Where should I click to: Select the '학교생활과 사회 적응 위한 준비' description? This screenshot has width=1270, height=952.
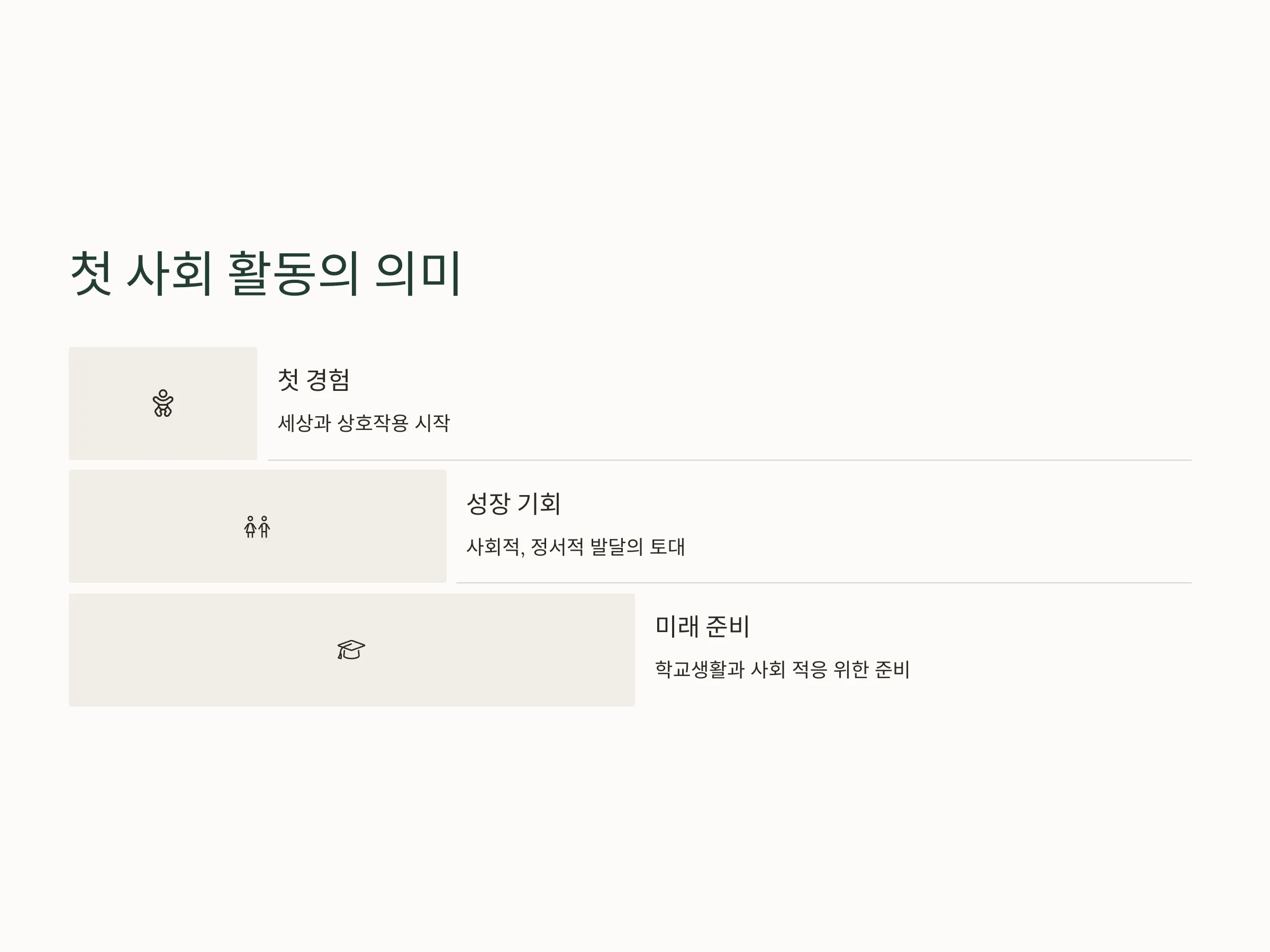[783, 669]
